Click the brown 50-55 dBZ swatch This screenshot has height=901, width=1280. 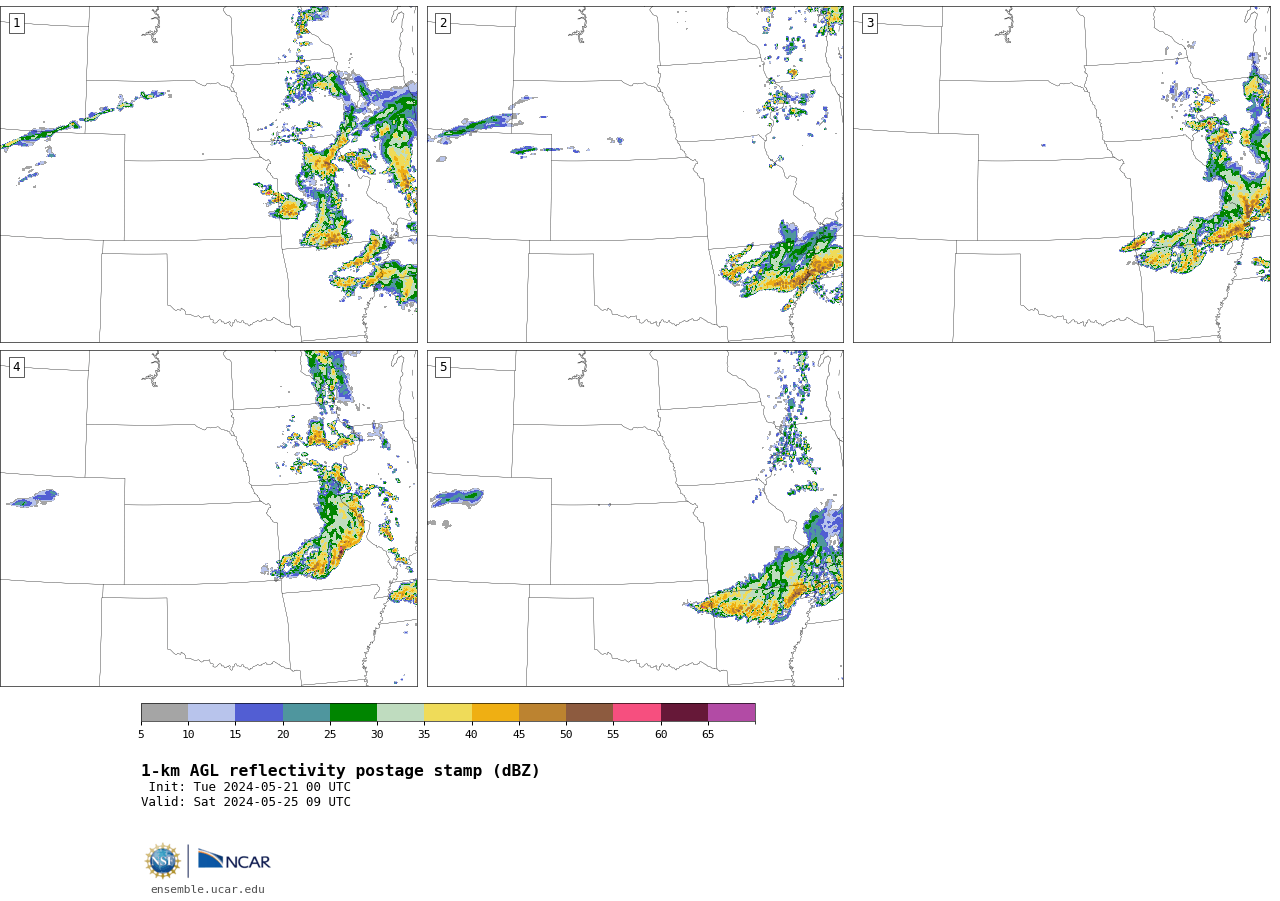click(589, 712)
